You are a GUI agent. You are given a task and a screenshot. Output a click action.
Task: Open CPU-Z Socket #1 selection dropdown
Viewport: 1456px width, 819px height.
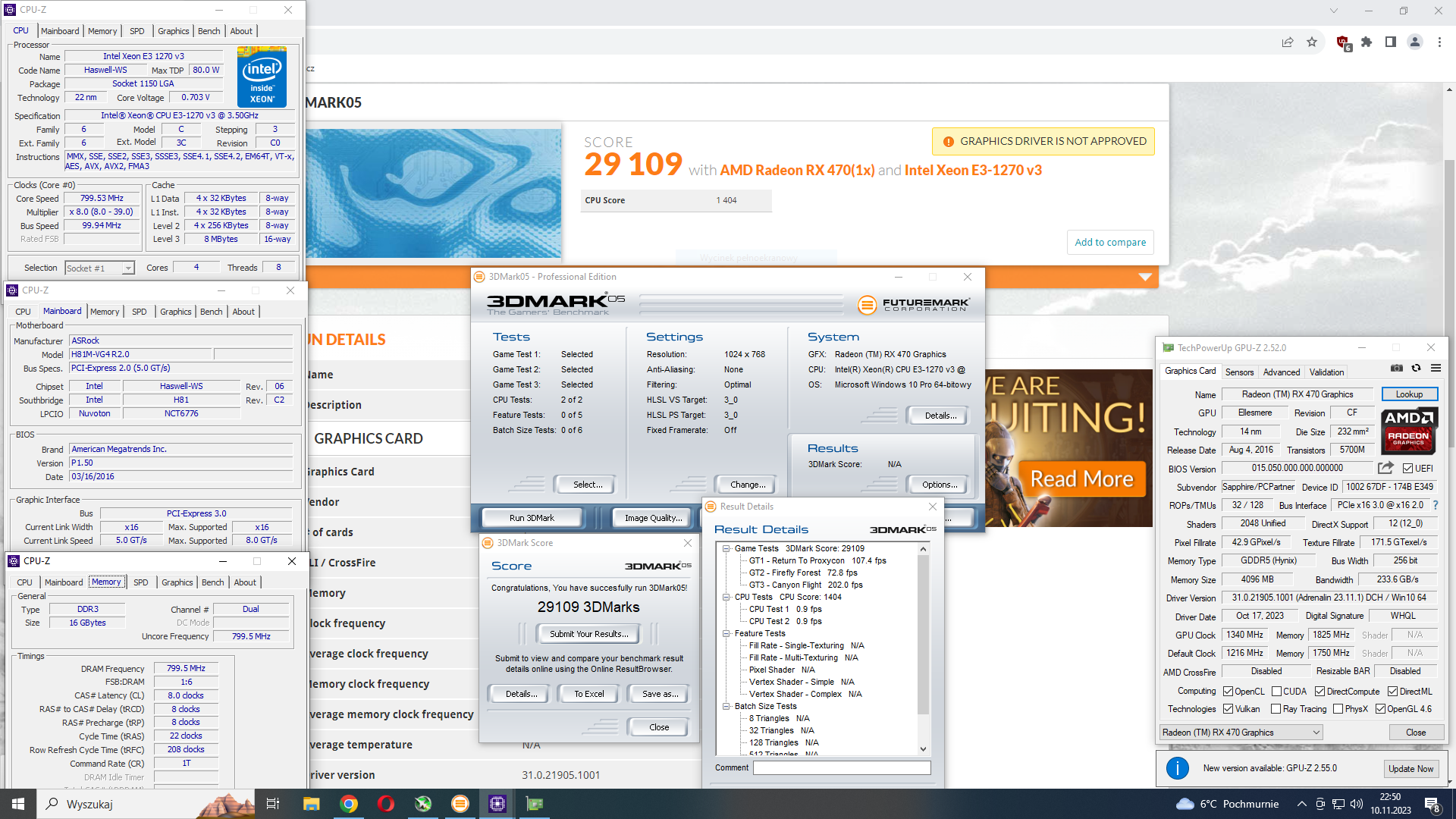coord(99,268)
